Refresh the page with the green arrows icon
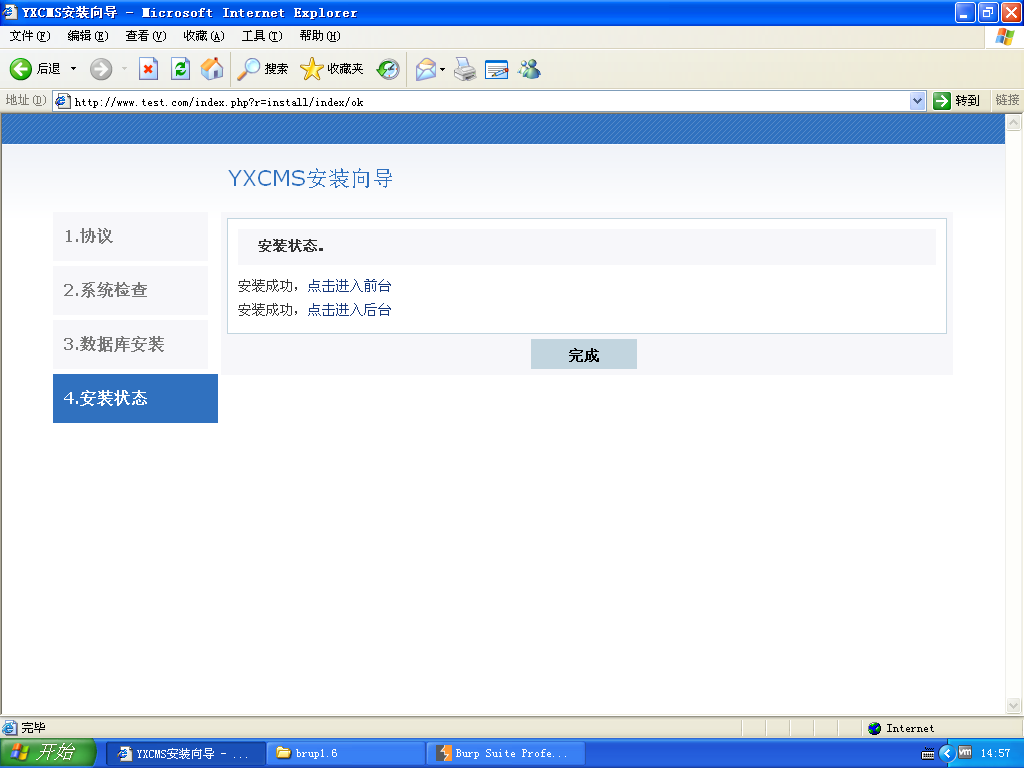1024x768 pixels. [180, 69]
